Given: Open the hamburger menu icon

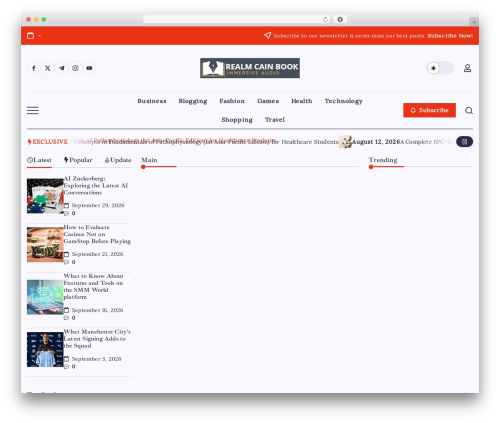Looking at the screenshot, I should [33, 110].
